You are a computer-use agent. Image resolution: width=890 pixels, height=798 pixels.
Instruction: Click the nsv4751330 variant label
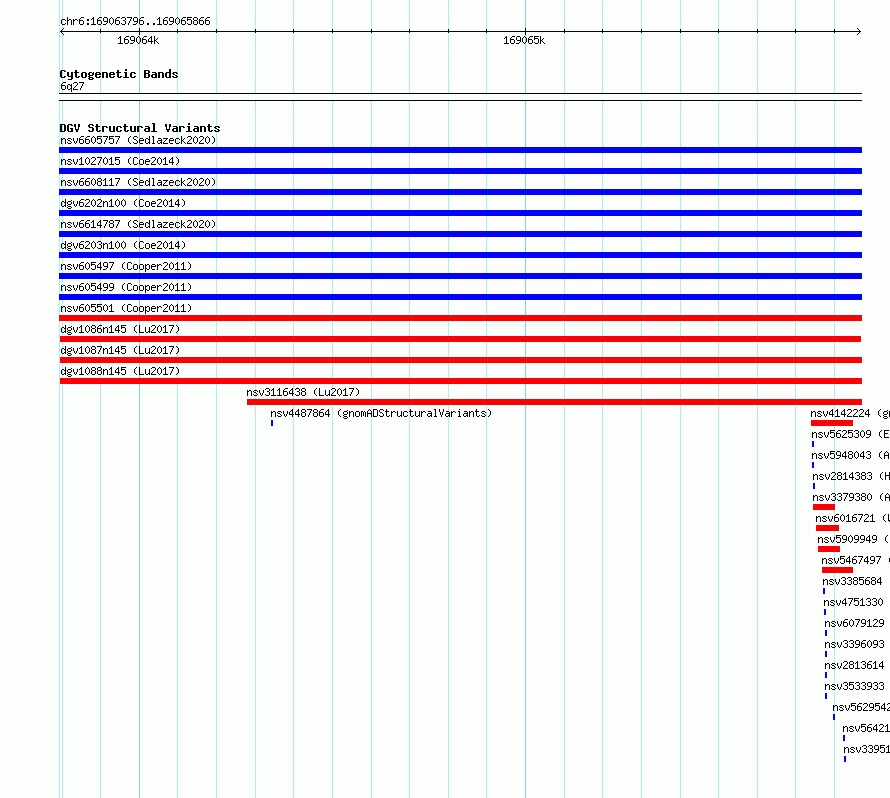(x=854, y=602)
